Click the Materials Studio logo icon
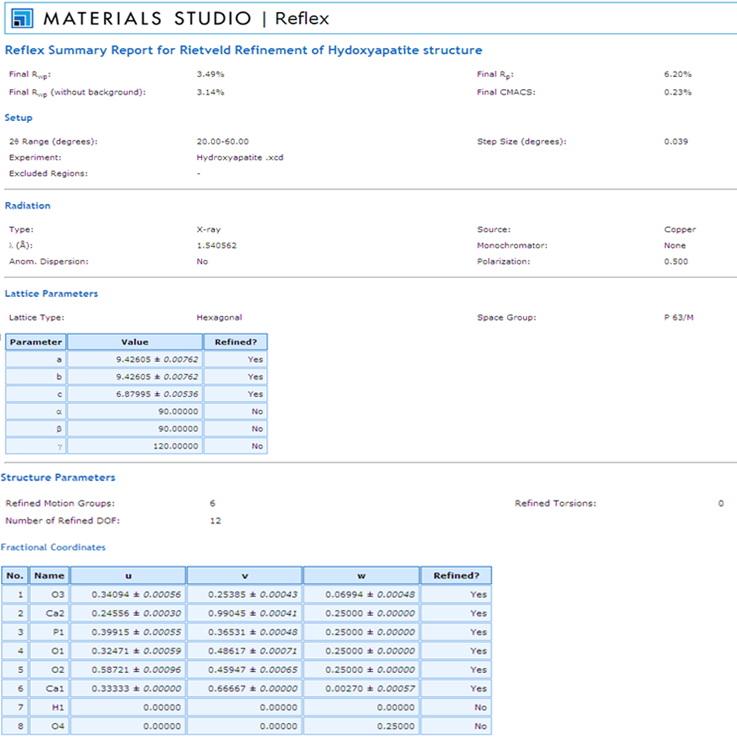This screenshot has height=749, width=737. click(x=22, y=19)
